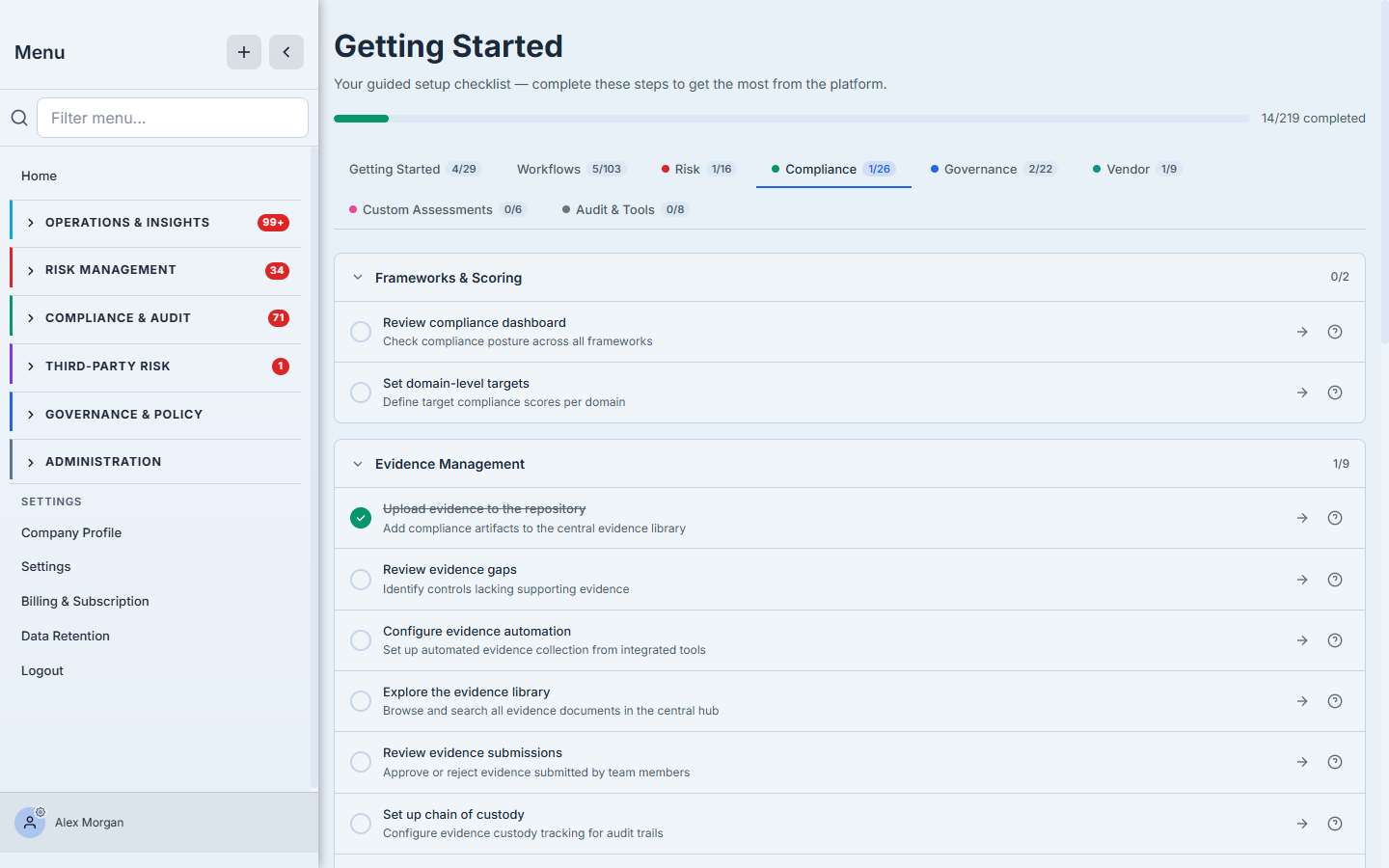The height and width of the screenshot is (868, 1389).
Task: Expand Compliance & Audit menu section
Action: [155, 318]
